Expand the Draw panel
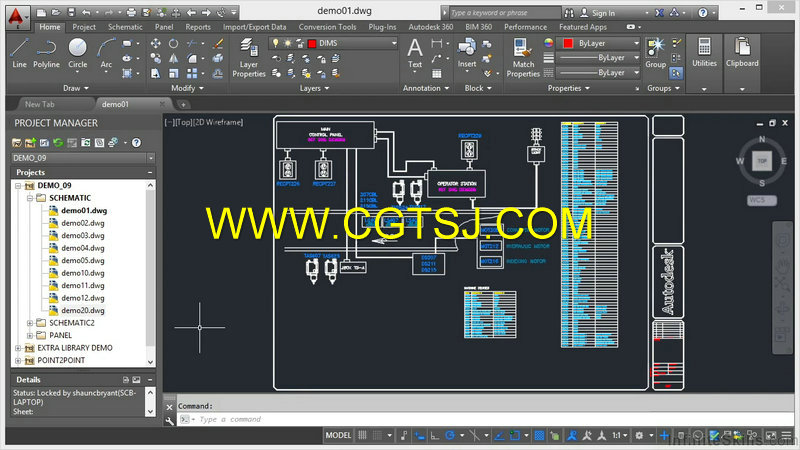This screenshot has height=450, width=800. click(76, 88)
